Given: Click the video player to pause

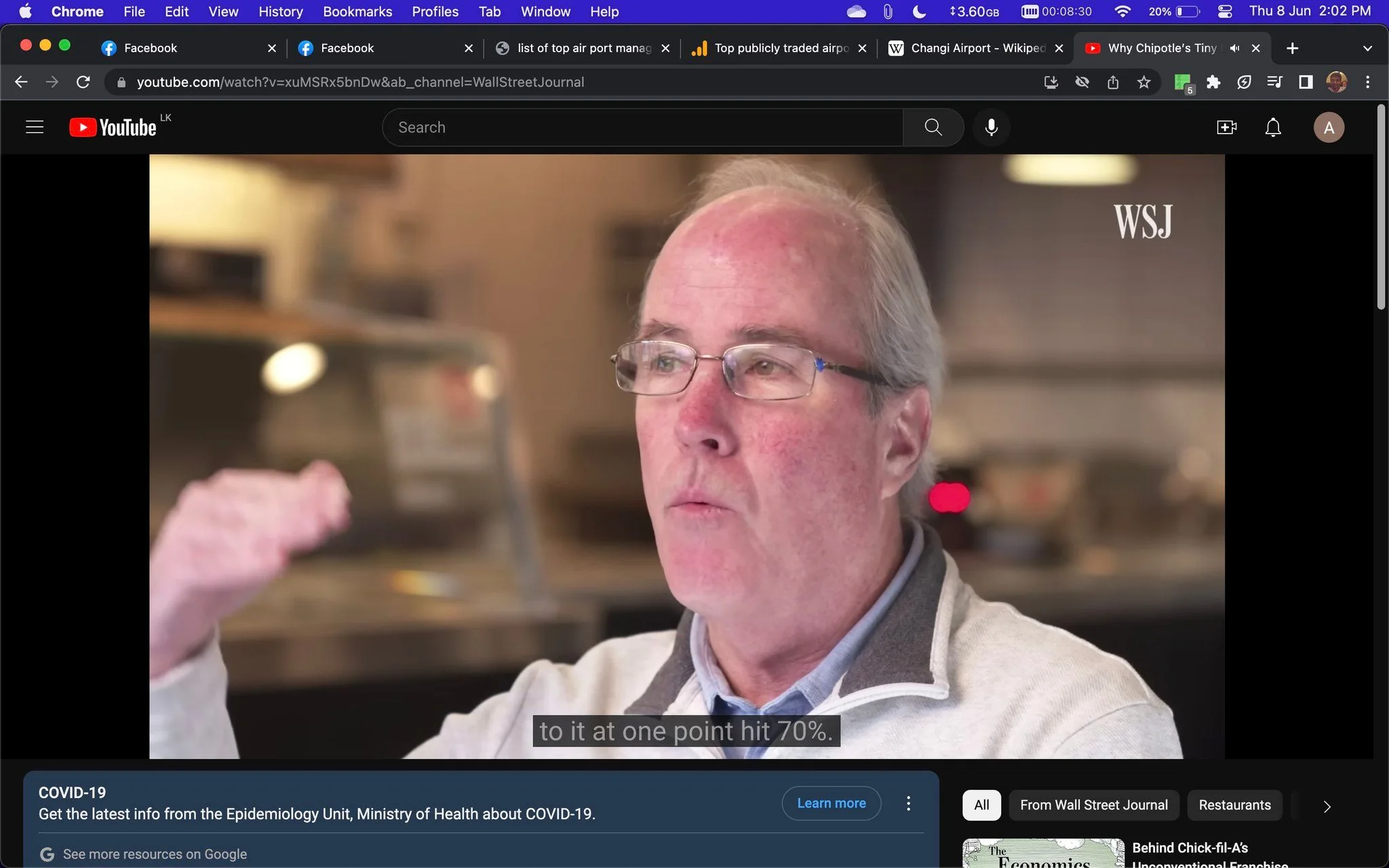Looking at the screenshot, I should 686,456.
